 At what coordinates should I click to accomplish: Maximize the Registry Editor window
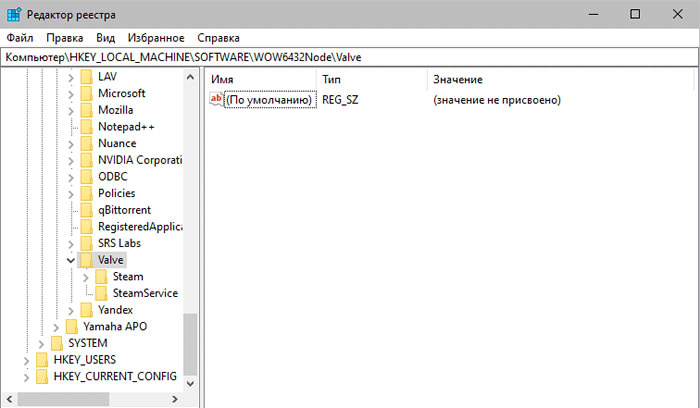pyautogui.click(x=635, y=14)
